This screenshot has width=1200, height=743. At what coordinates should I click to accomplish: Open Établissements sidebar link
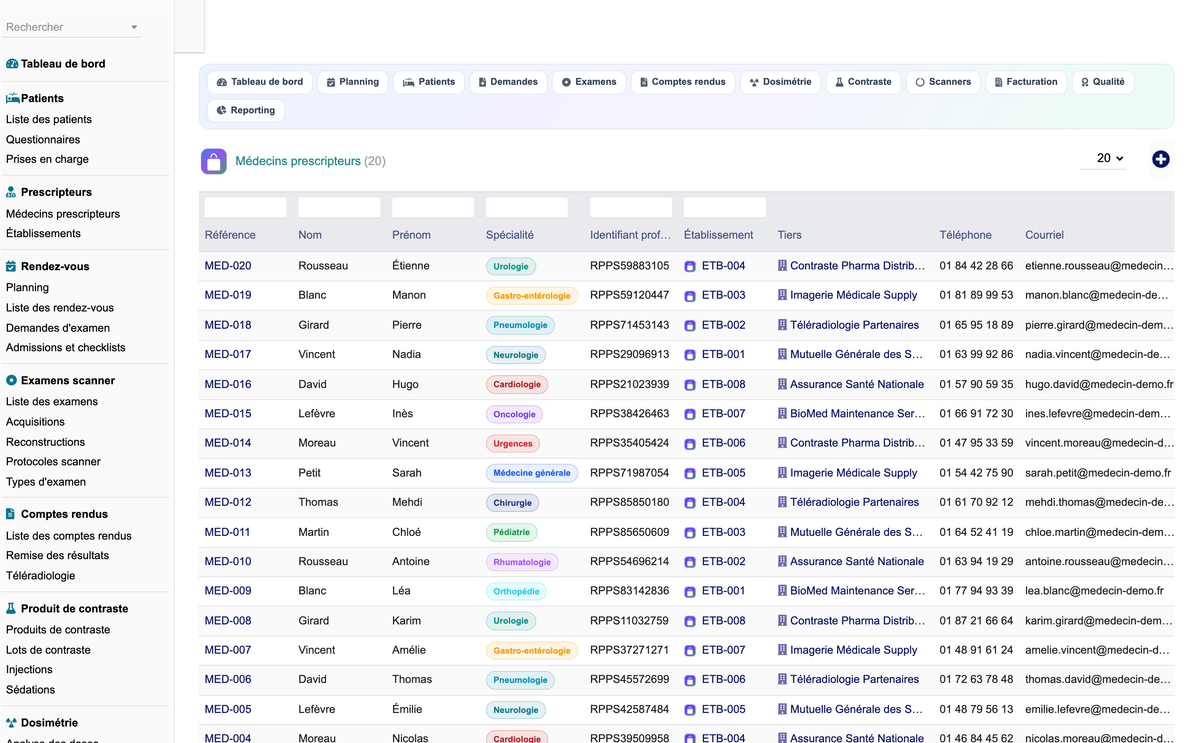tap(43, 234)
